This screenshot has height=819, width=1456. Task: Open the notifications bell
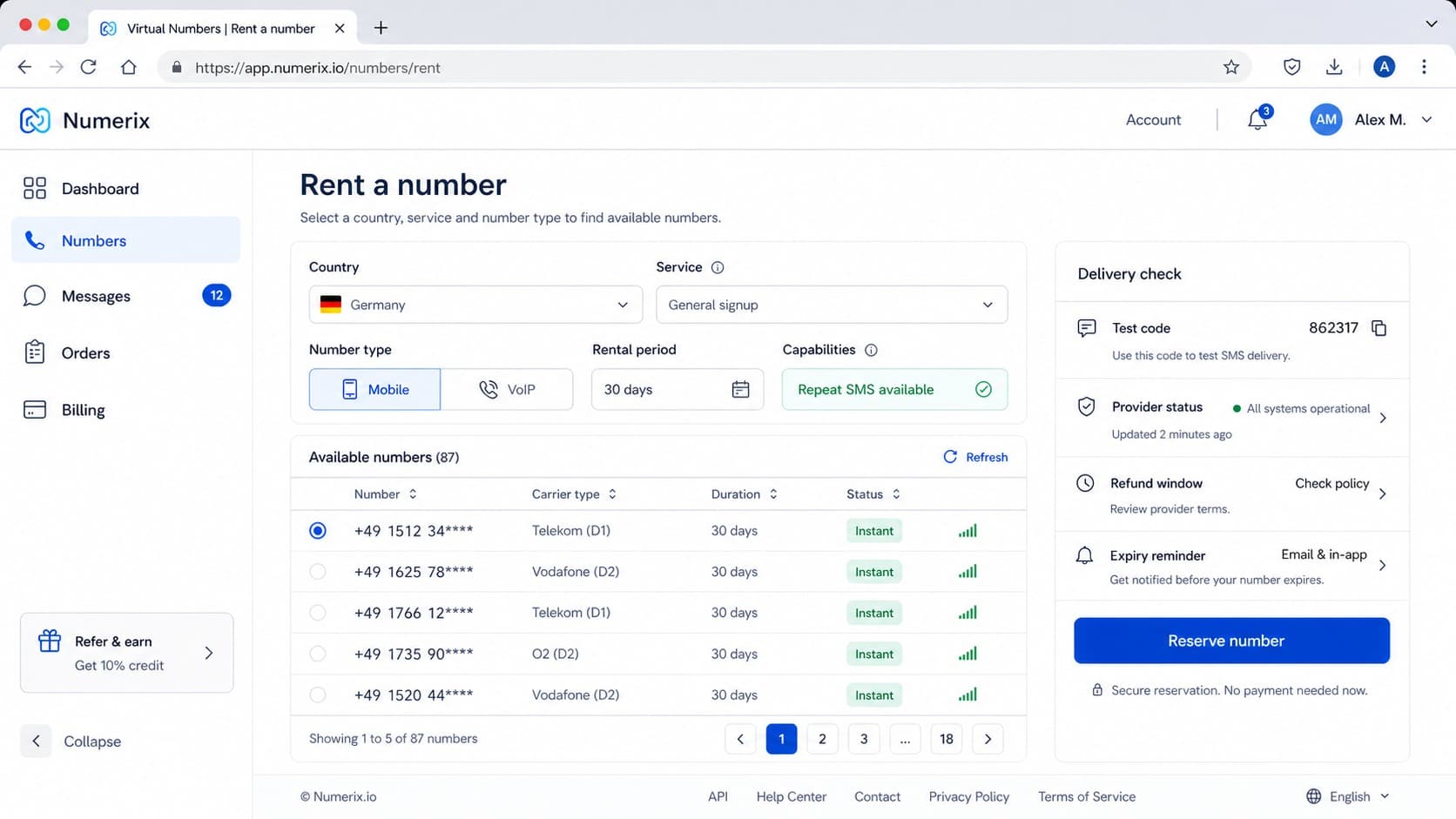point(1257,119)
